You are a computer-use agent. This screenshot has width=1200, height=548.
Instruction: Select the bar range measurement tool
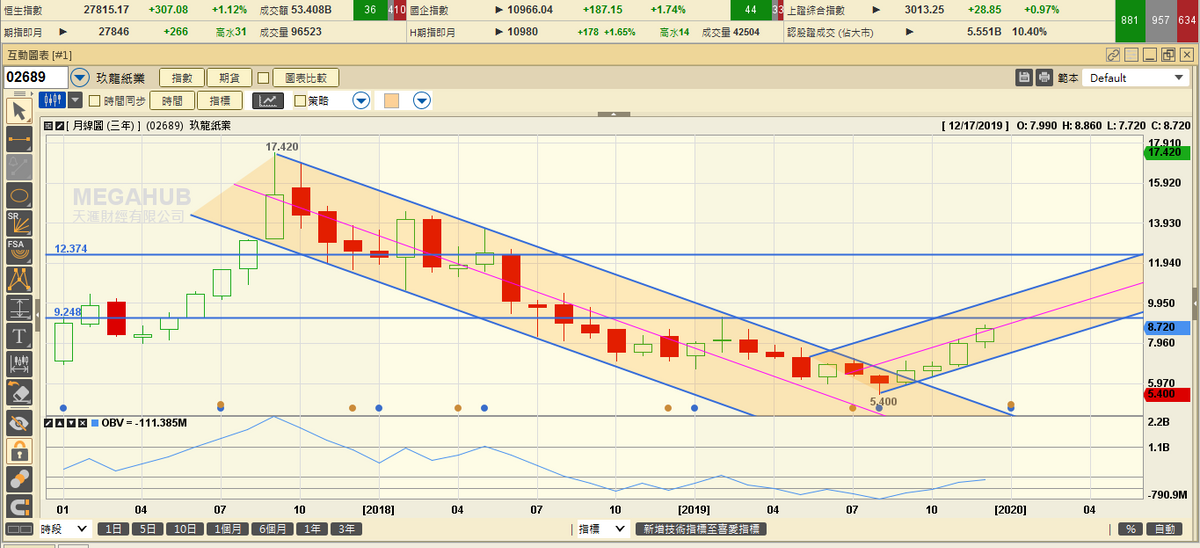click(x=17, y=363)
